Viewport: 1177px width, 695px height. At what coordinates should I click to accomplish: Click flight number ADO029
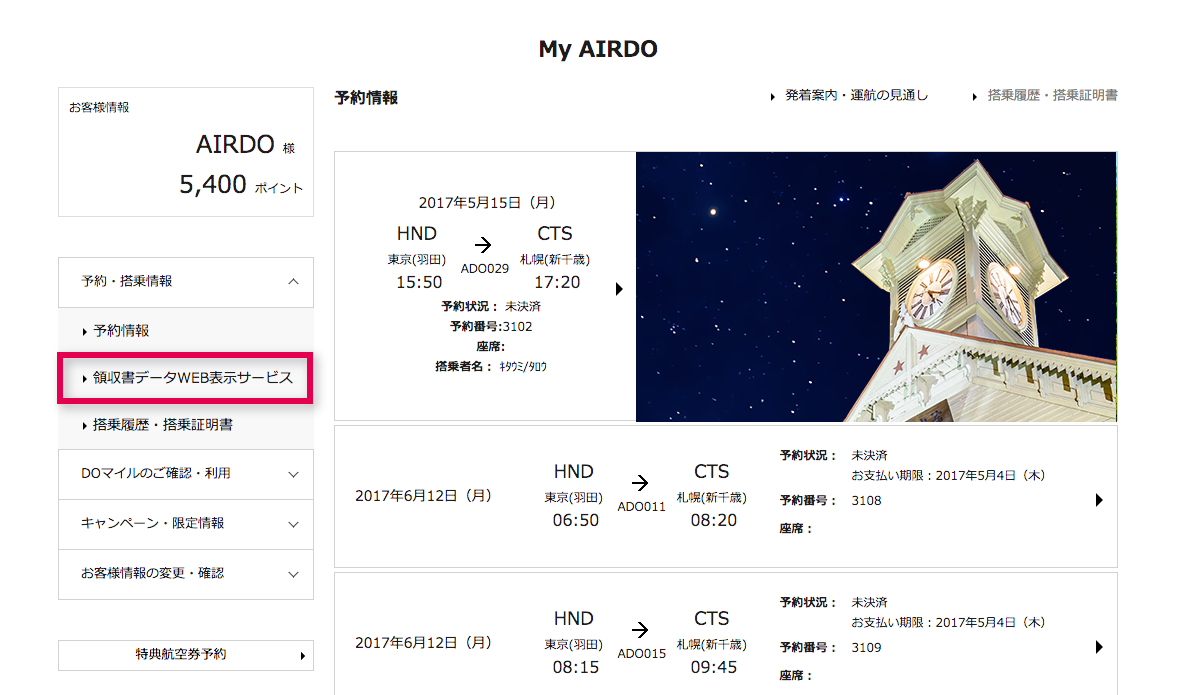(485, 269)
